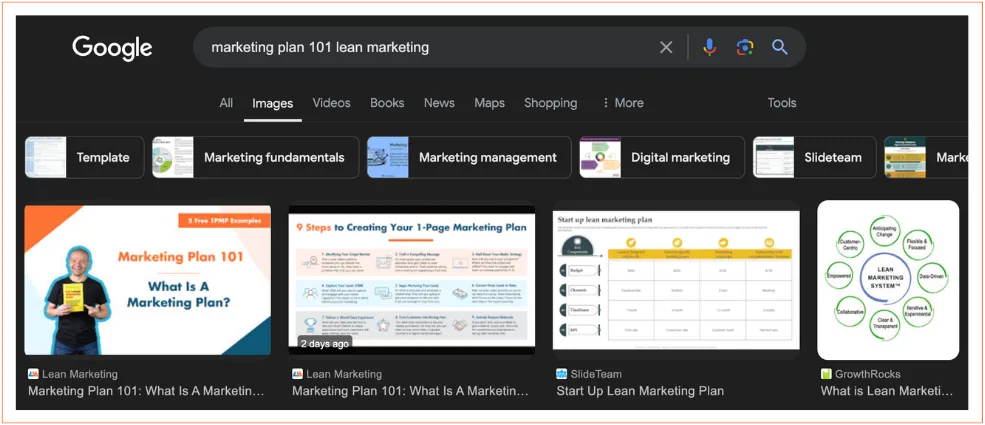Click Lean Marketing favicon under first result
985x425 pixels.
33,374
